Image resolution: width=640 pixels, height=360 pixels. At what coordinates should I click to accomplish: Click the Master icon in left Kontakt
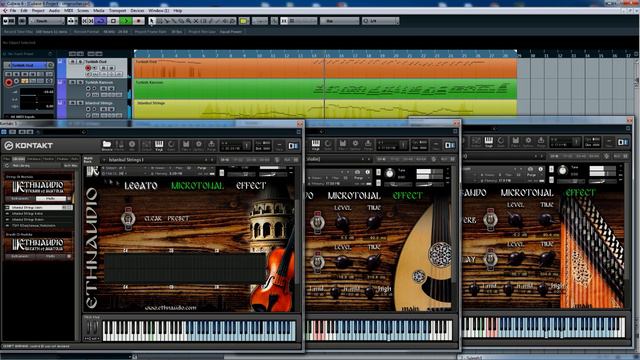point(120,145)
